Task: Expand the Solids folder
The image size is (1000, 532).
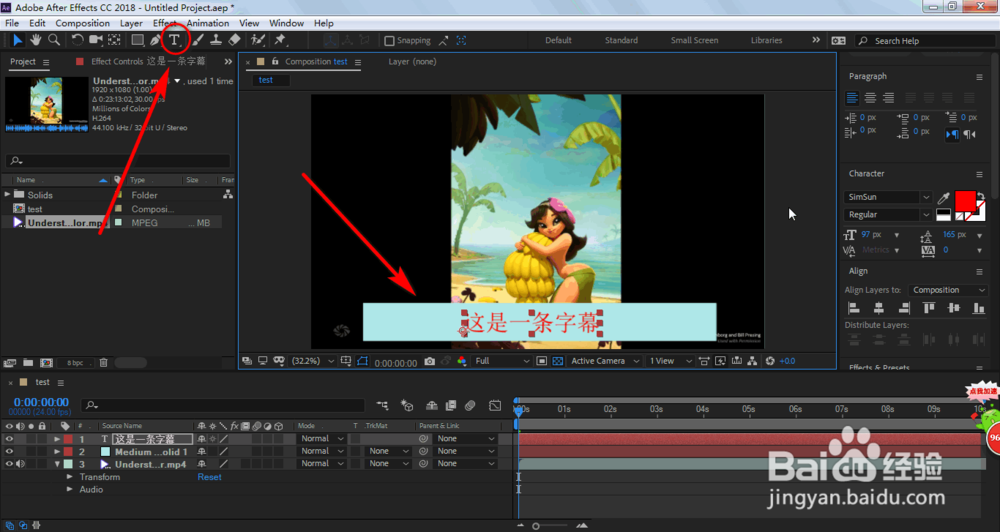Action: pyautogui.click(x=8, y=195)
